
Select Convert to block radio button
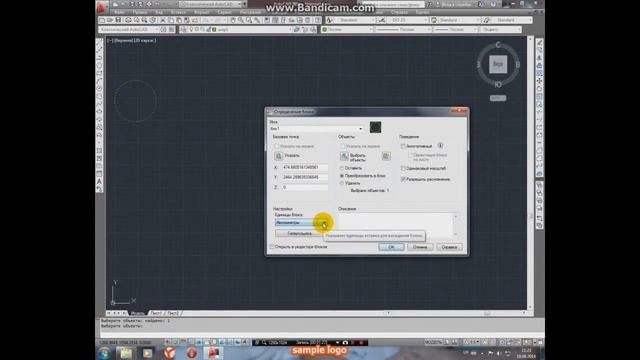tap(342, 176)
